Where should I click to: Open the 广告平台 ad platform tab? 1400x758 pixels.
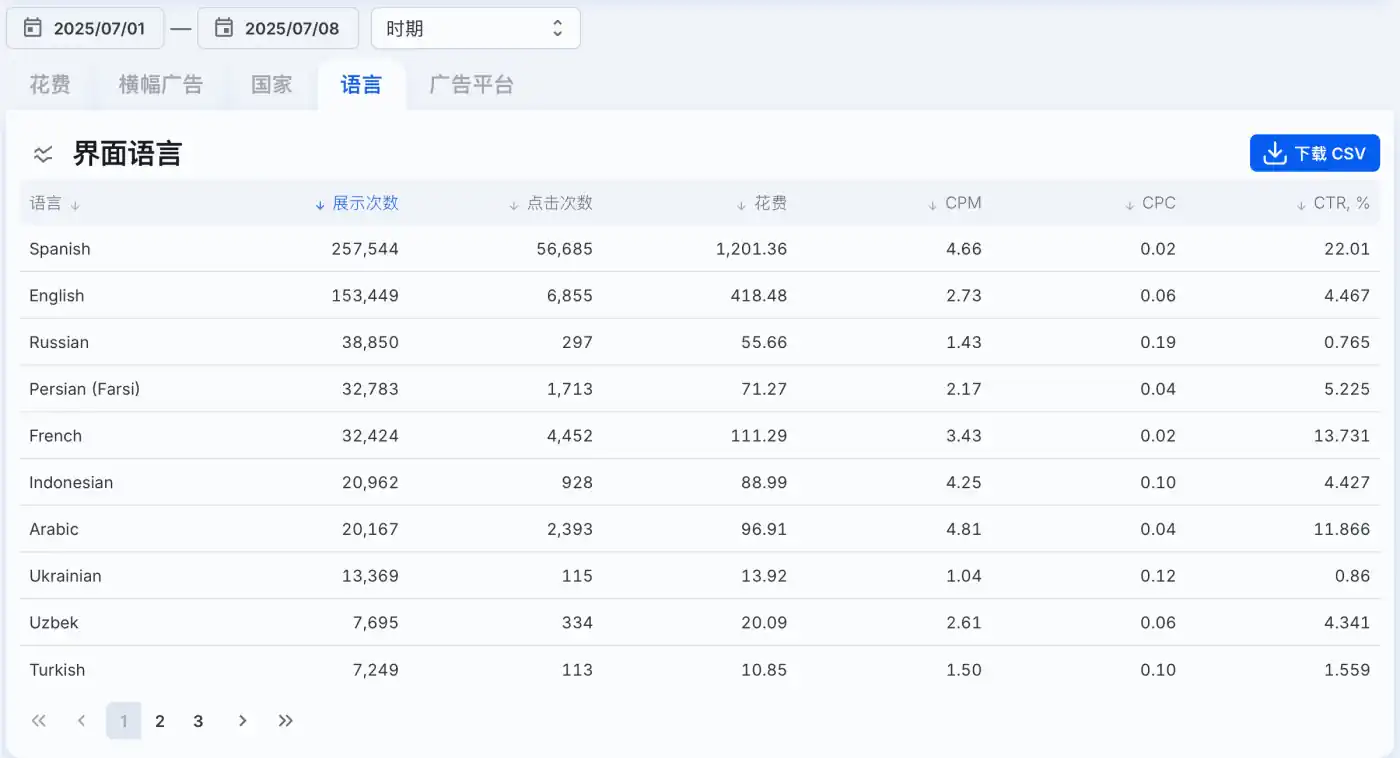tap(472, 85)
